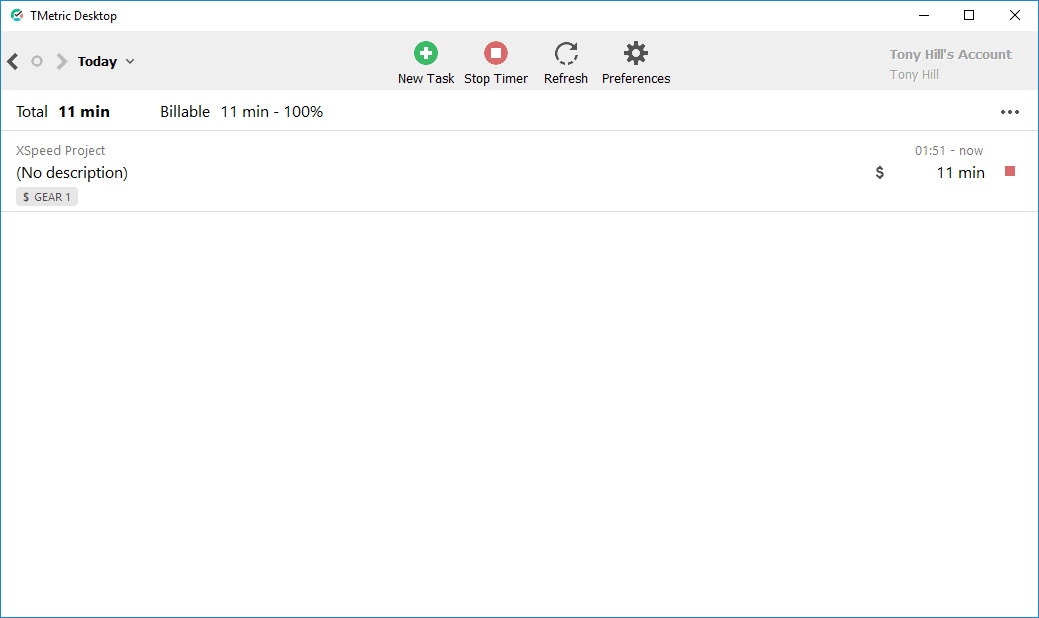Select the GEAR 1 tag
Viewport: 1039px width, 618px height.
coord(47,197)
